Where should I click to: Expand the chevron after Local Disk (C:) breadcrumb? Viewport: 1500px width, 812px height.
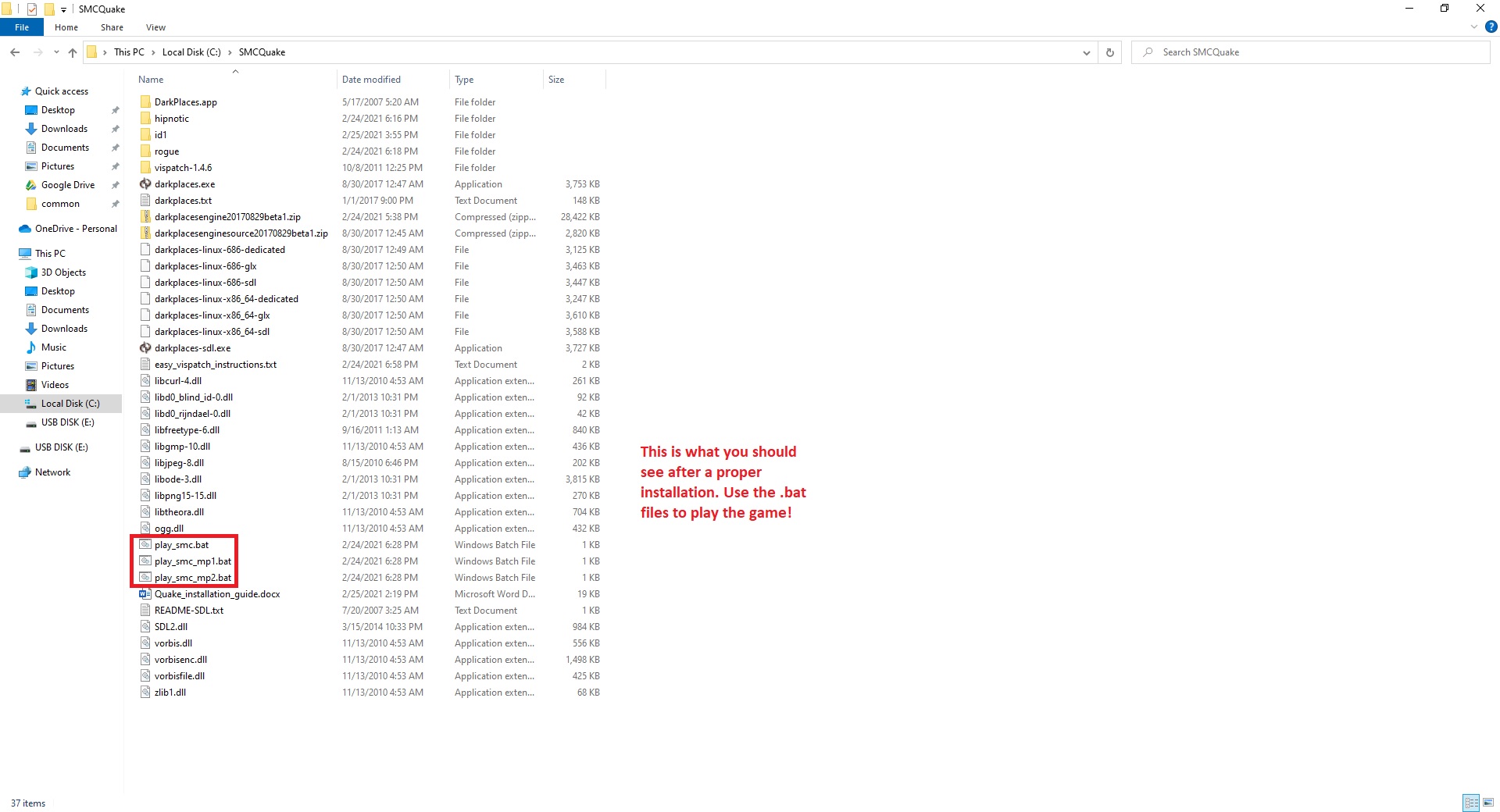(230, 52)
